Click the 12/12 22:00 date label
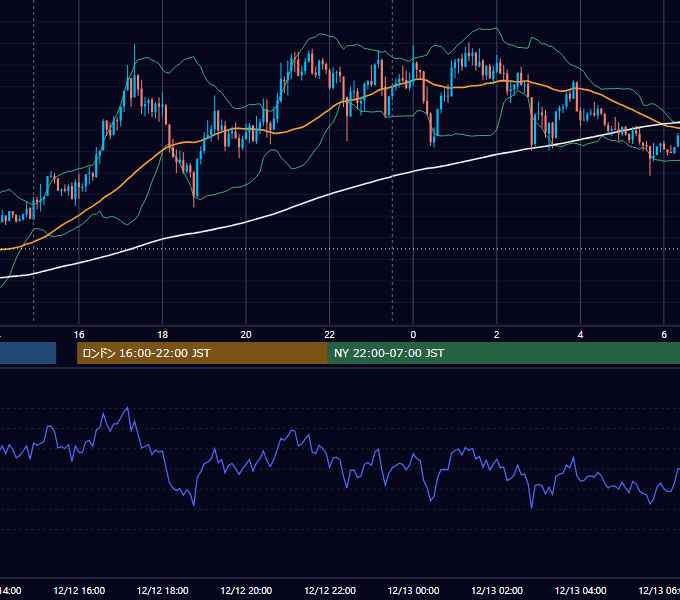This screenshot has height=600, width=680. click(x=330, y=590)
